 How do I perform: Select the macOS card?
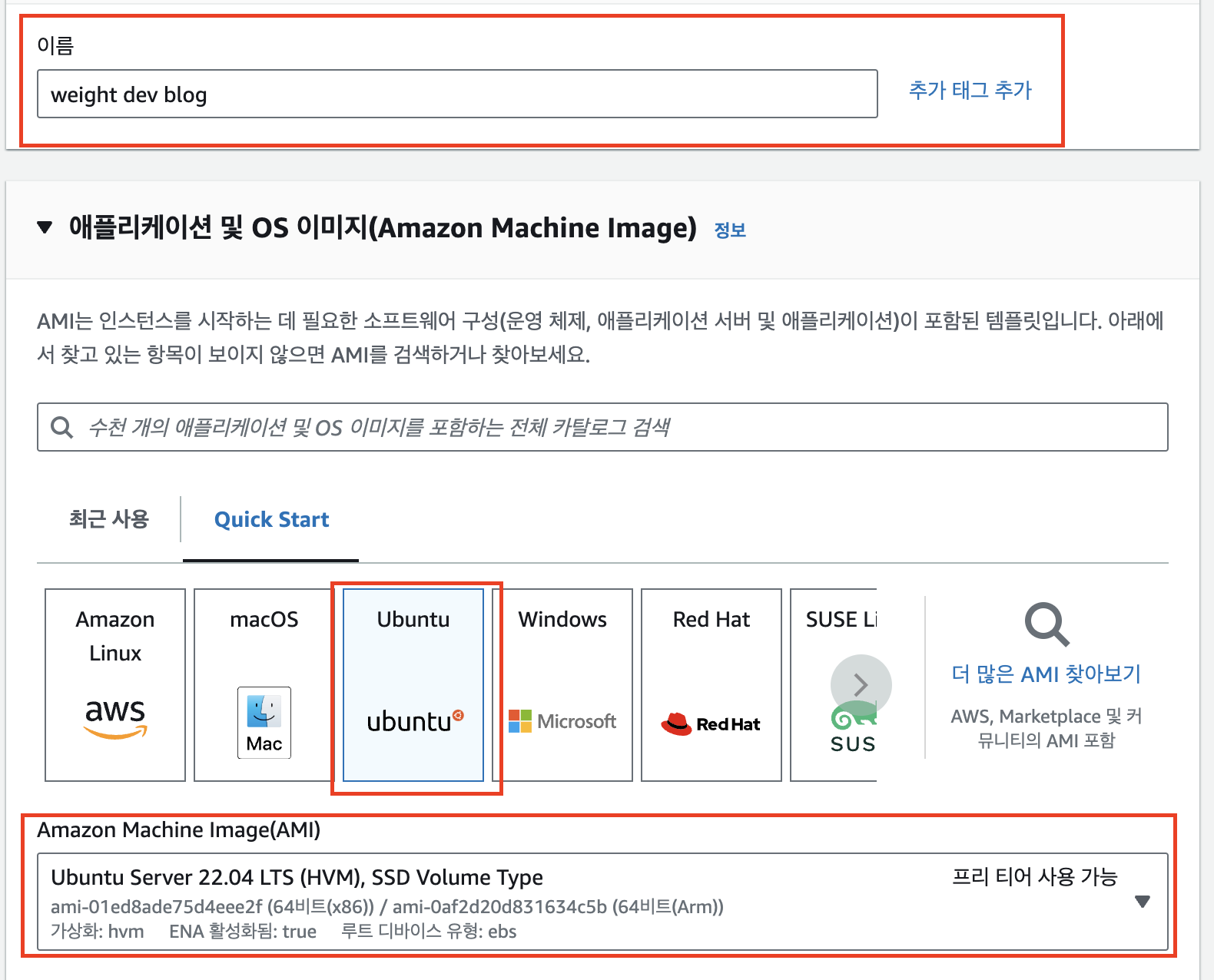coord(264,685)
